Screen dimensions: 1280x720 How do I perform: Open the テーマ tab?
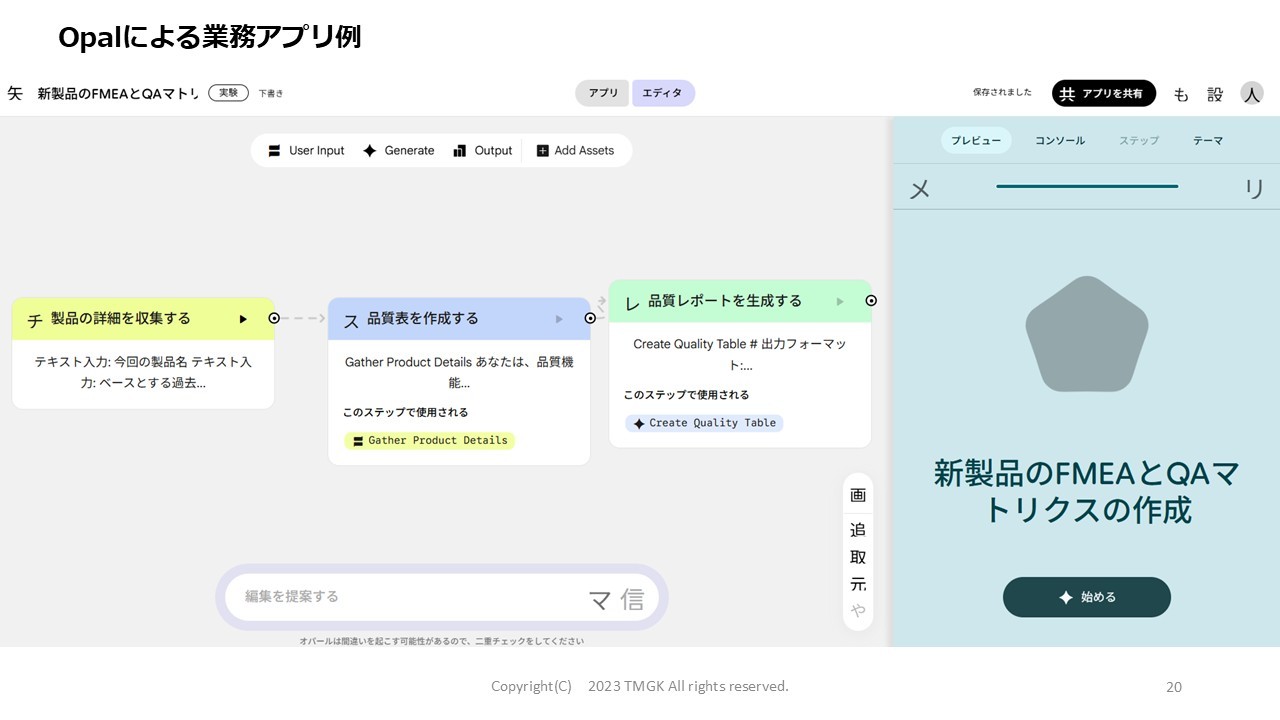pos(1208,141)
